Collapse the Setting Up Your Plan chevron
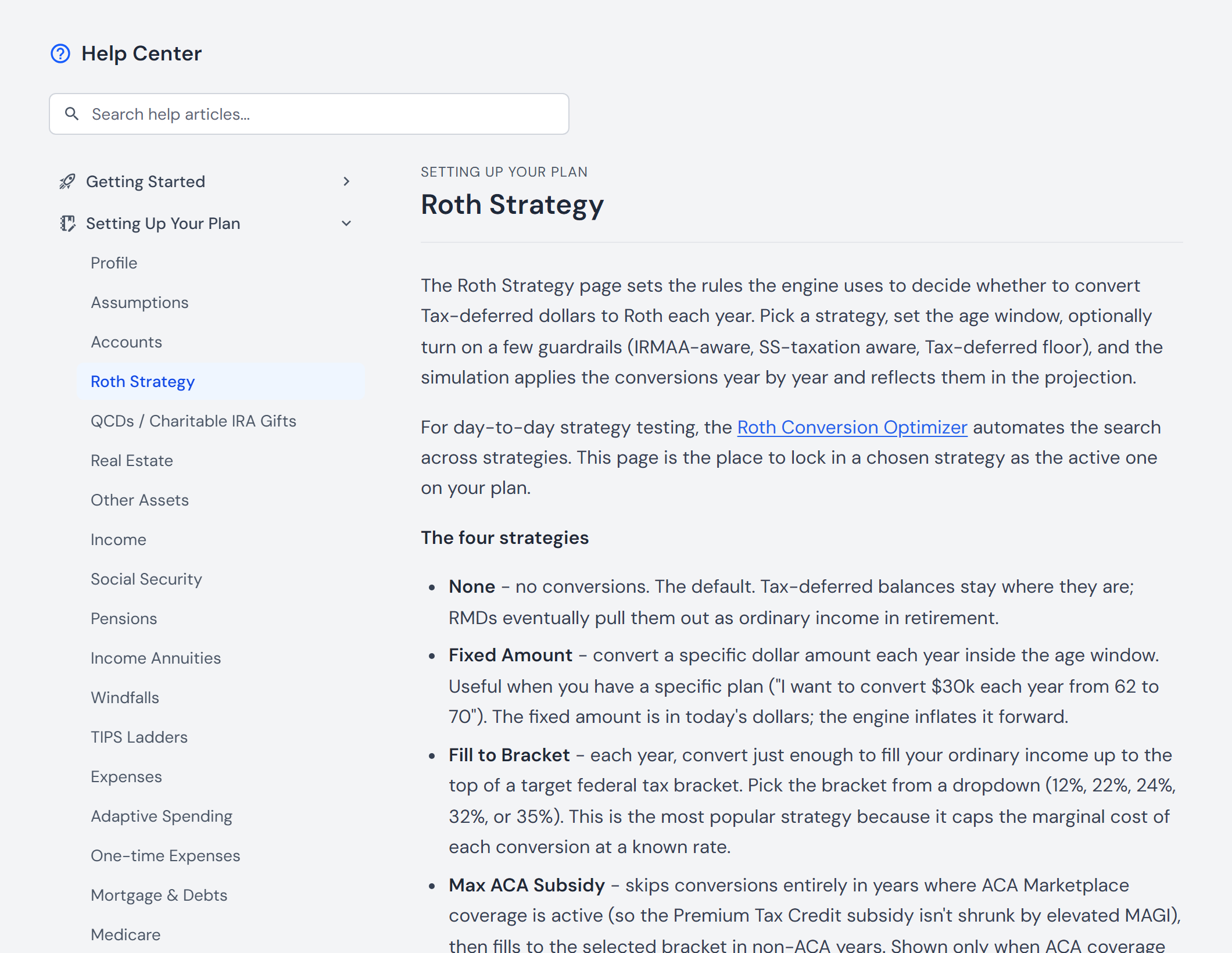This screenshot has width=1232, height=953. pyautogui.click(x=346, y=223)
